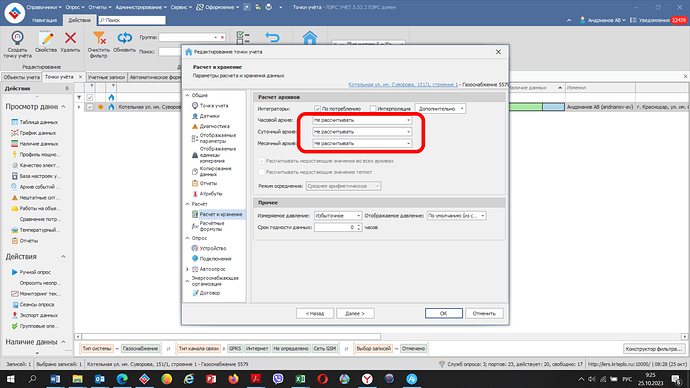The height and width of the screenshot is (388, 690).
Task: Click the Обновить refresh icon
Action: click(x=125, y=38)
